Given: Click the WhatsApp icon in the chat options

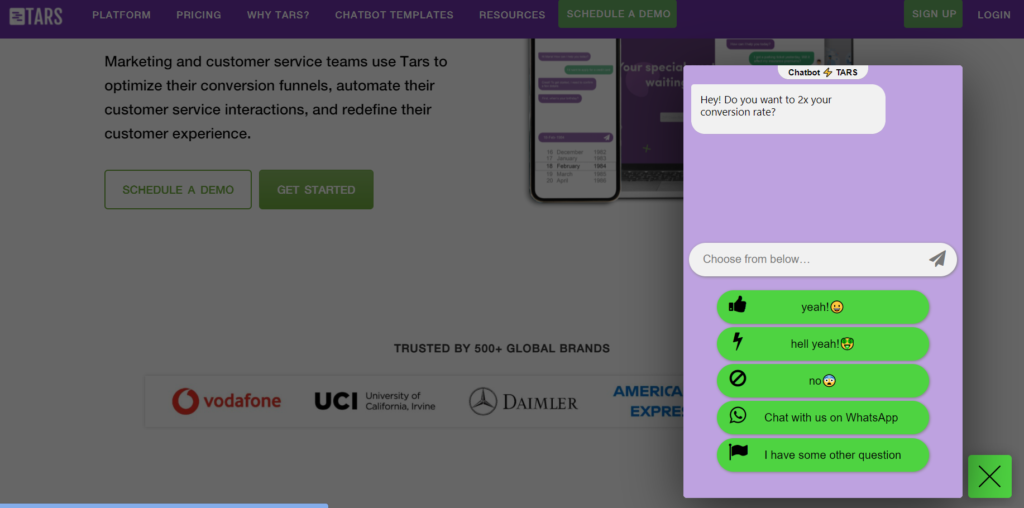Looking at the screenshot, I should pyautogui.click(x=737, y=415).
